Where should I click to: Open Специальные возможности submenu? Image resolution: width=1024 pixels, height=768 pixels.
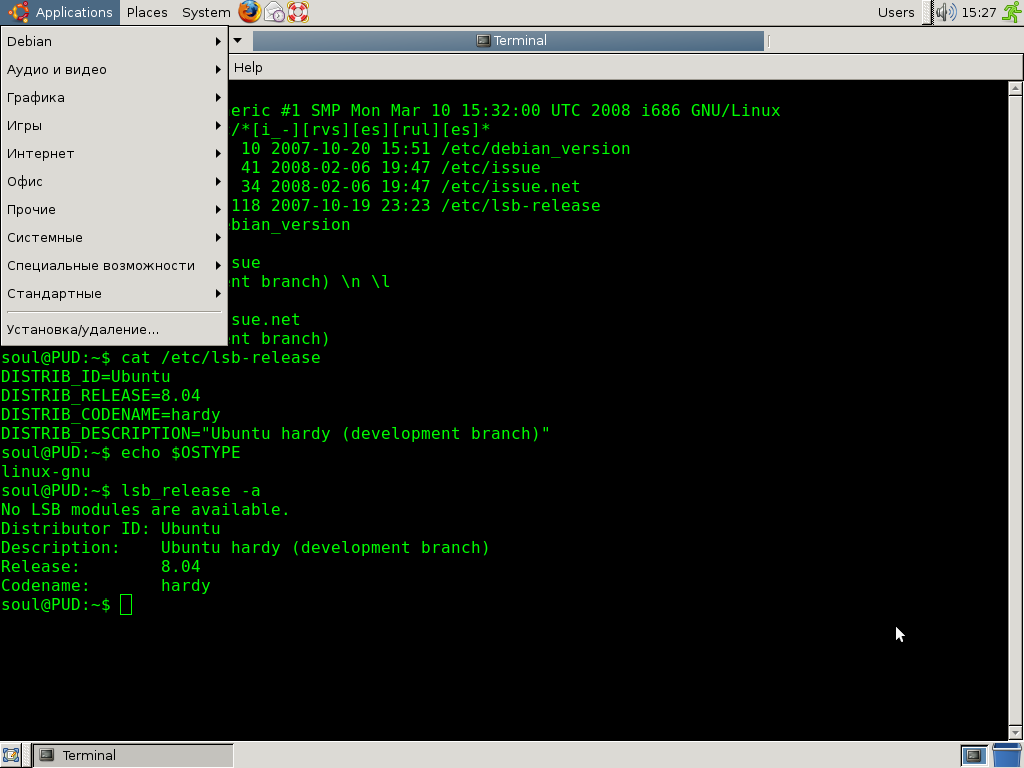click(114, 266)
